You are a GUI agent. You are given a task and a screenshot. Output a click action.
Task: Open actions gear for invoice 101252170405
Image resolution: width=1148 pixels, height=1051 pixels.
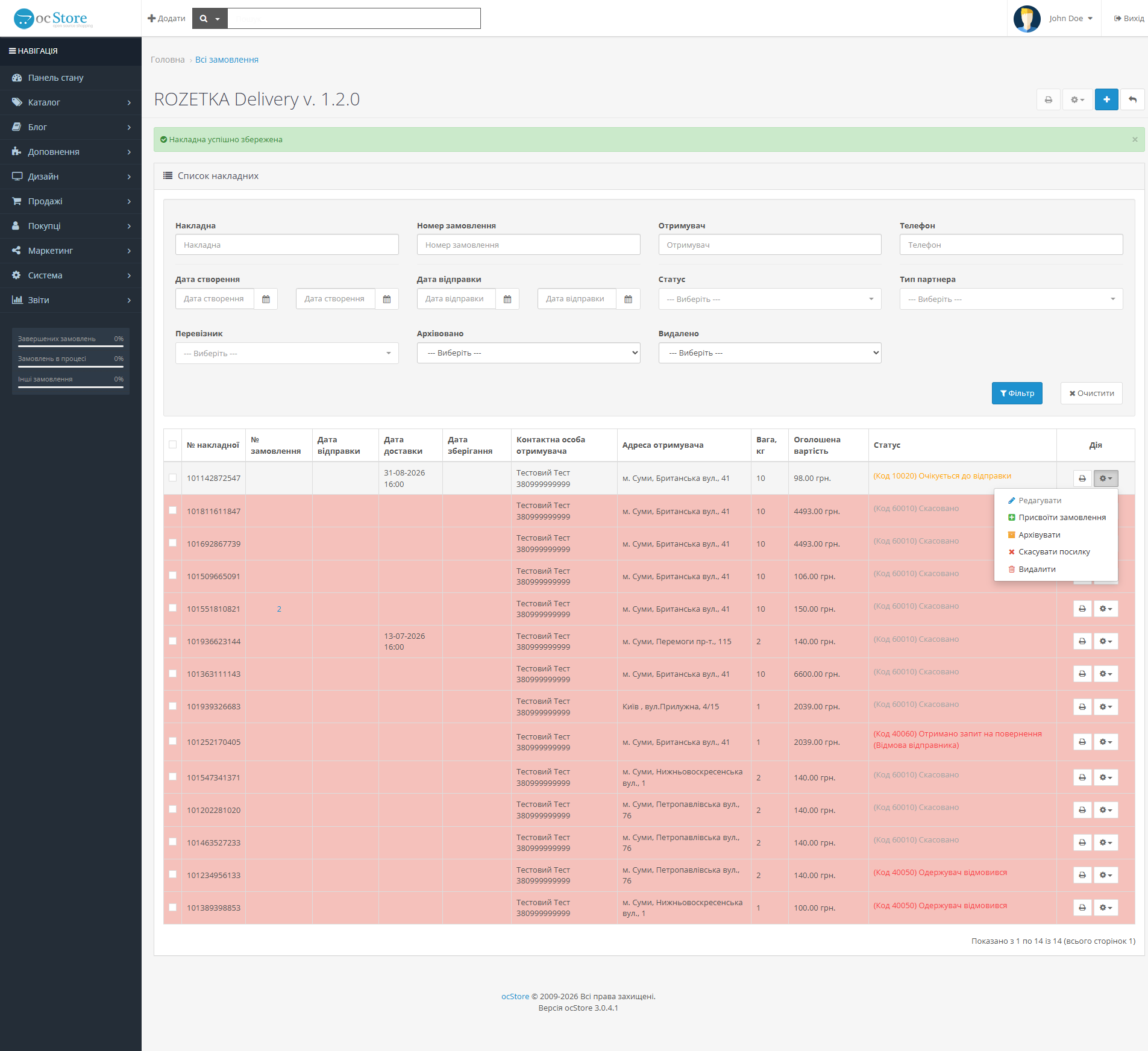pos(1106,742)
